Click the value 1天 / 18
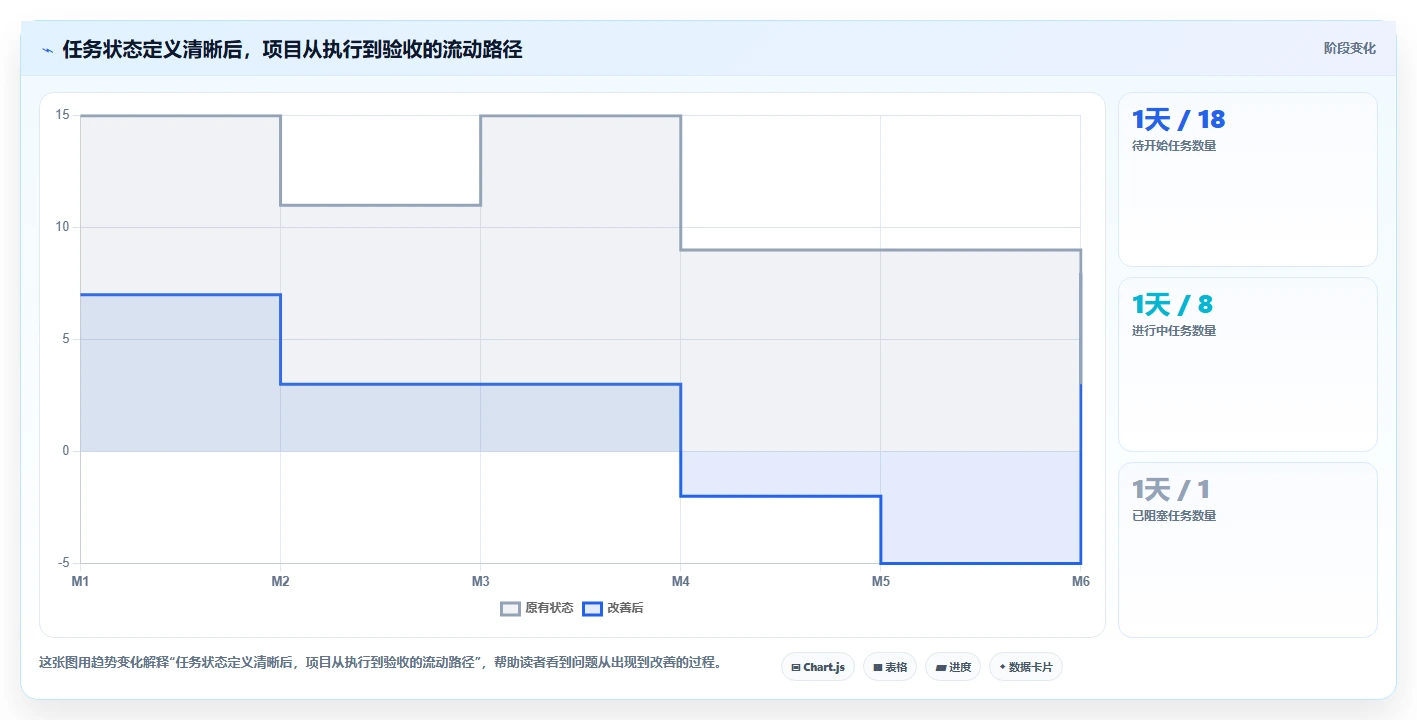1417x720 pixels. pos(1178,120)
